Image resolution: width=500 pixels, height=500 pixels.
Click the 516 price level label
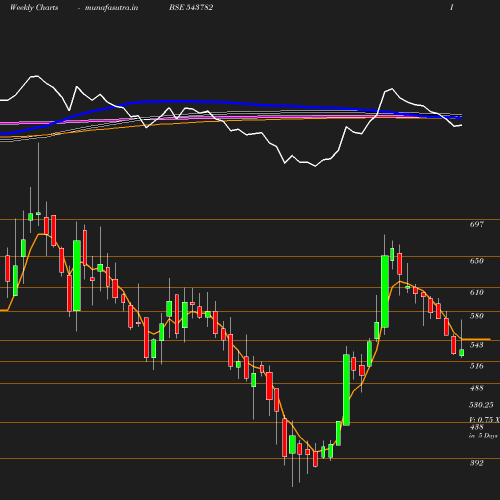coord(477,366)
